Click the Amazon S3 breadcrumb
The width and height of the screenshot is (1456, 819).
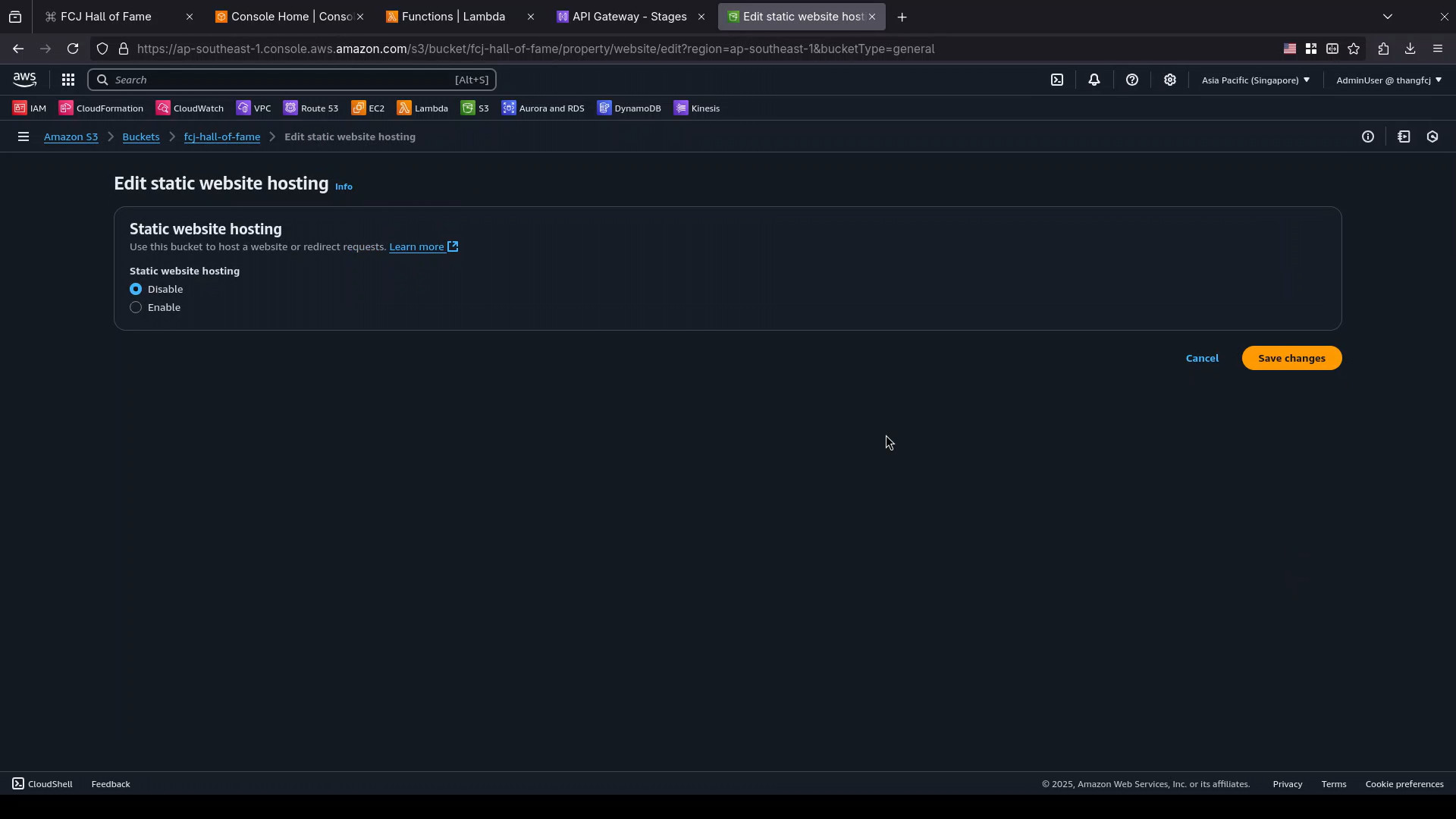click(x=71, y=137)
